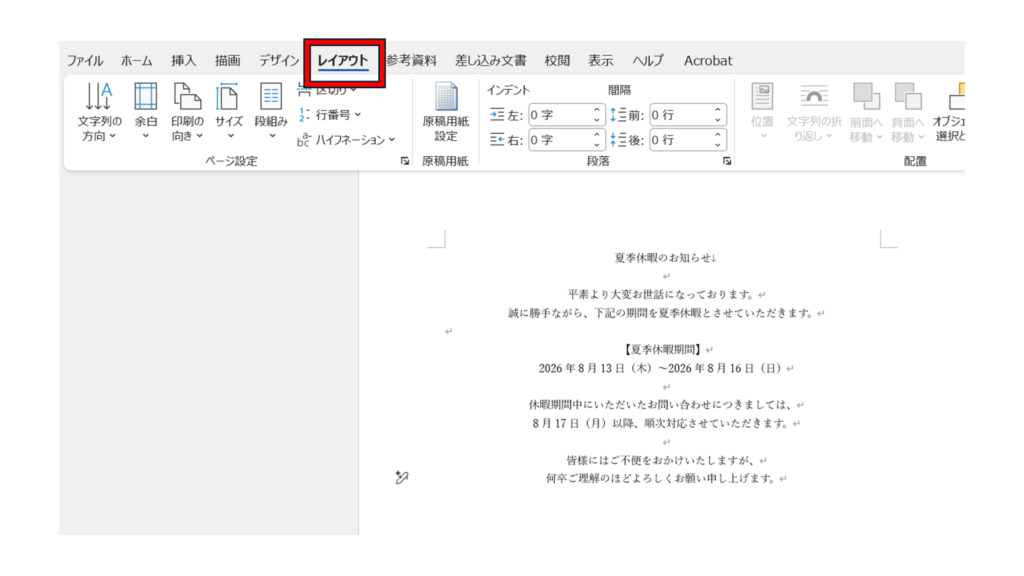1024x576 pixels.
Task: Click the left indent (左) input field
Action: (559, 115)
